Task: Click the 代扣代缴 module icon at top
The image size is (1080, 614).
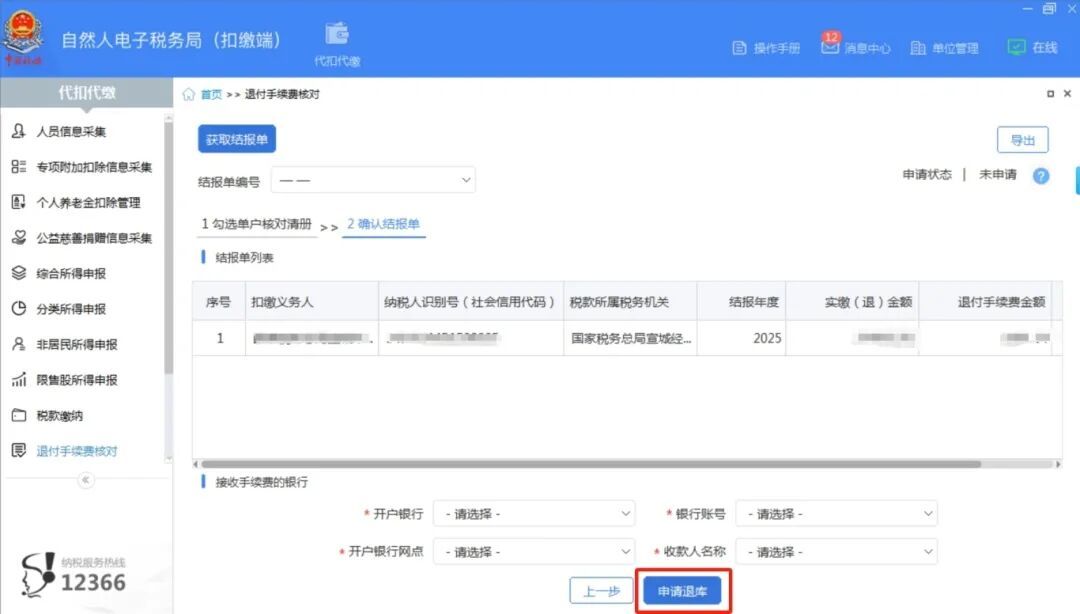Action: (x=336, y=33)
